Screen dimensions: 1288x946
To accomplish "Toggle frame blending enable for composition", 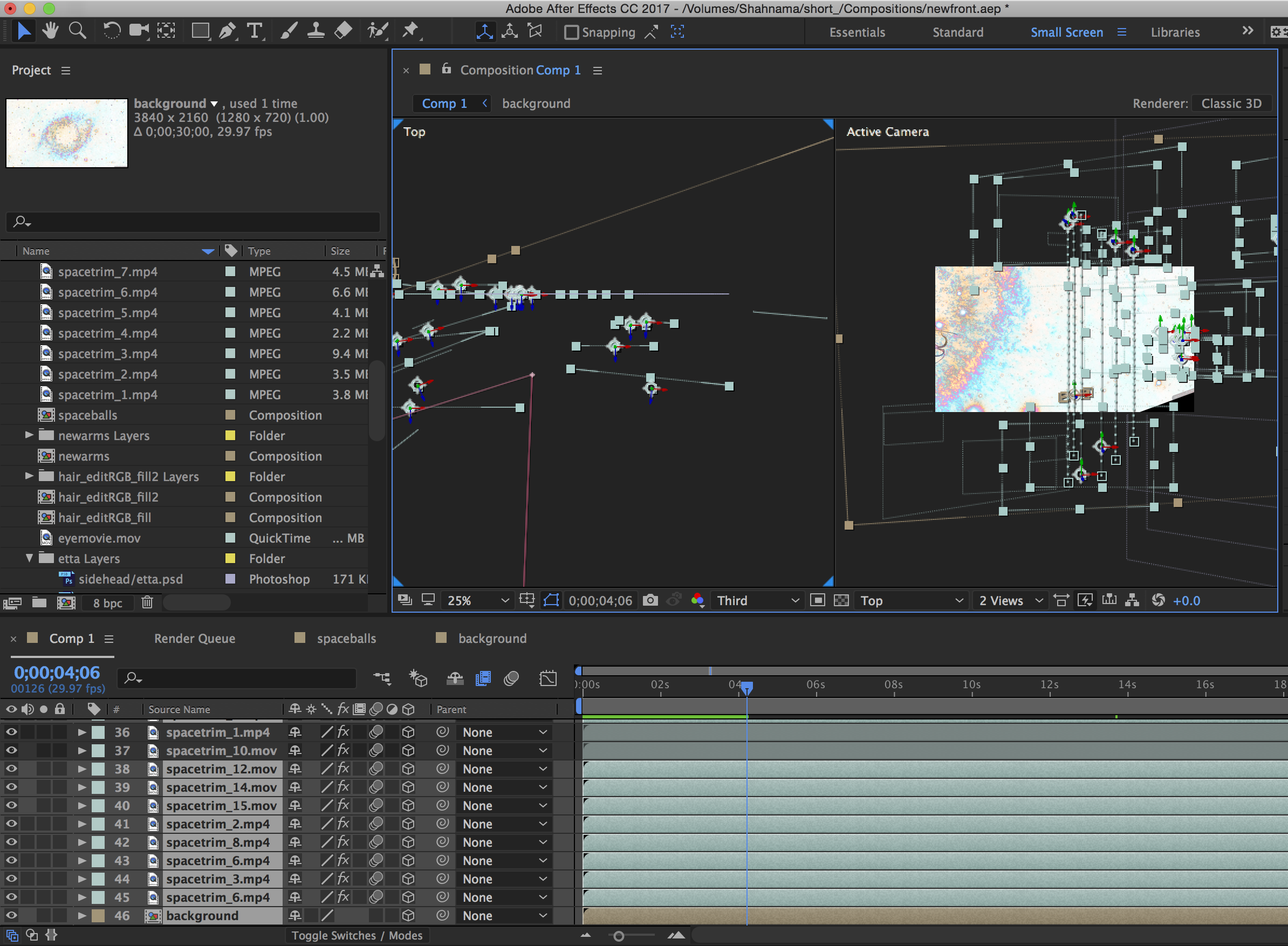I will click(x=483, y=678).
